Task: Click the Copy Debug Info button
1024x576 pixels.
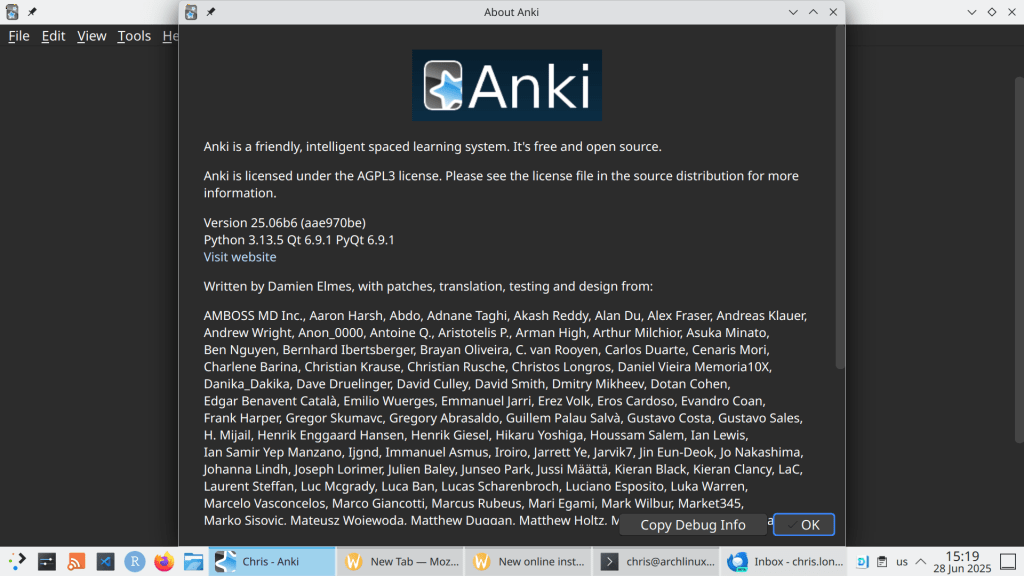Action: pos(693,525)
